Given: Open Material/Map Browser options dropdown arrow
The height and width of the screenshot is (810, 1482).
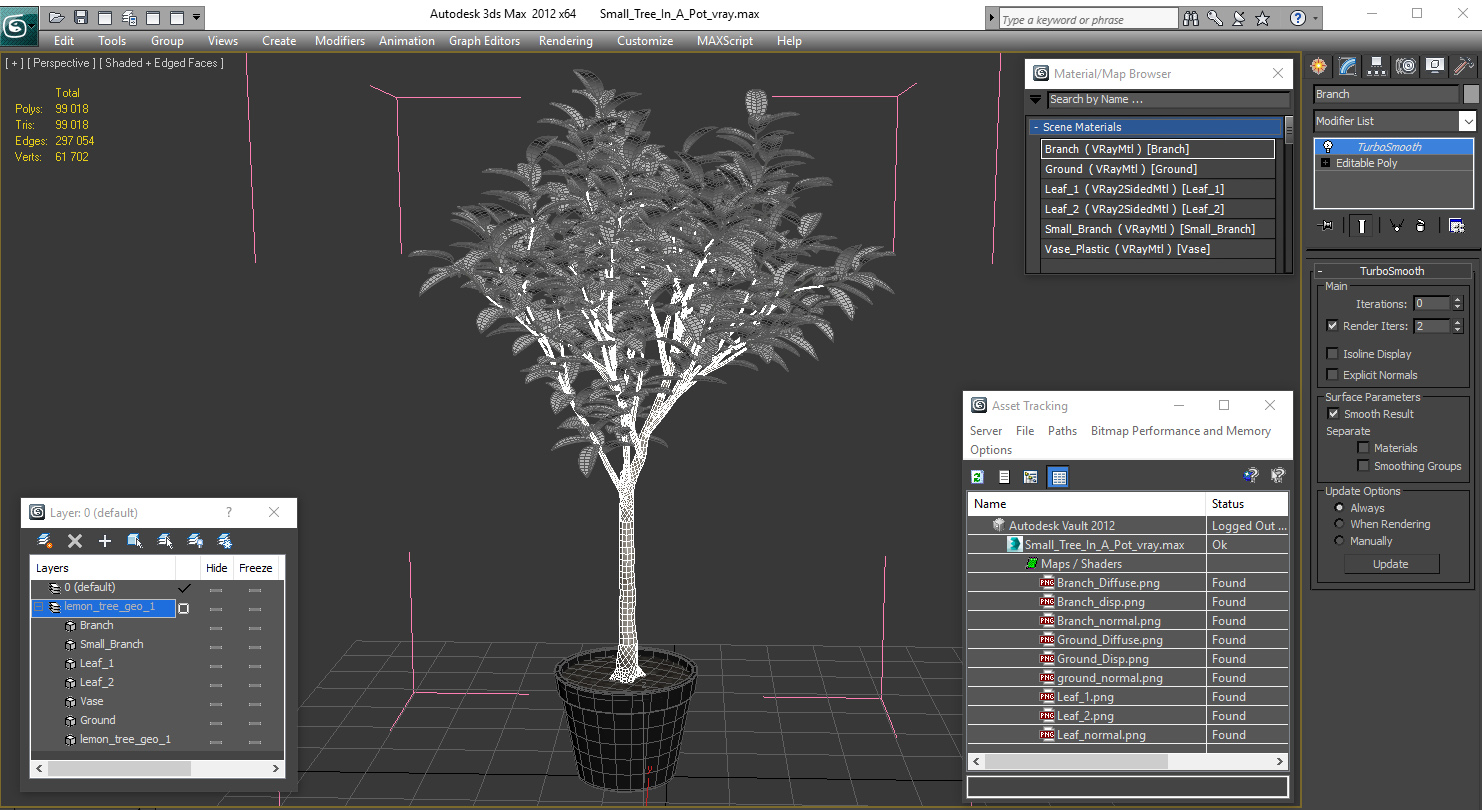Looking at the screenshot, I should 1036,99.
